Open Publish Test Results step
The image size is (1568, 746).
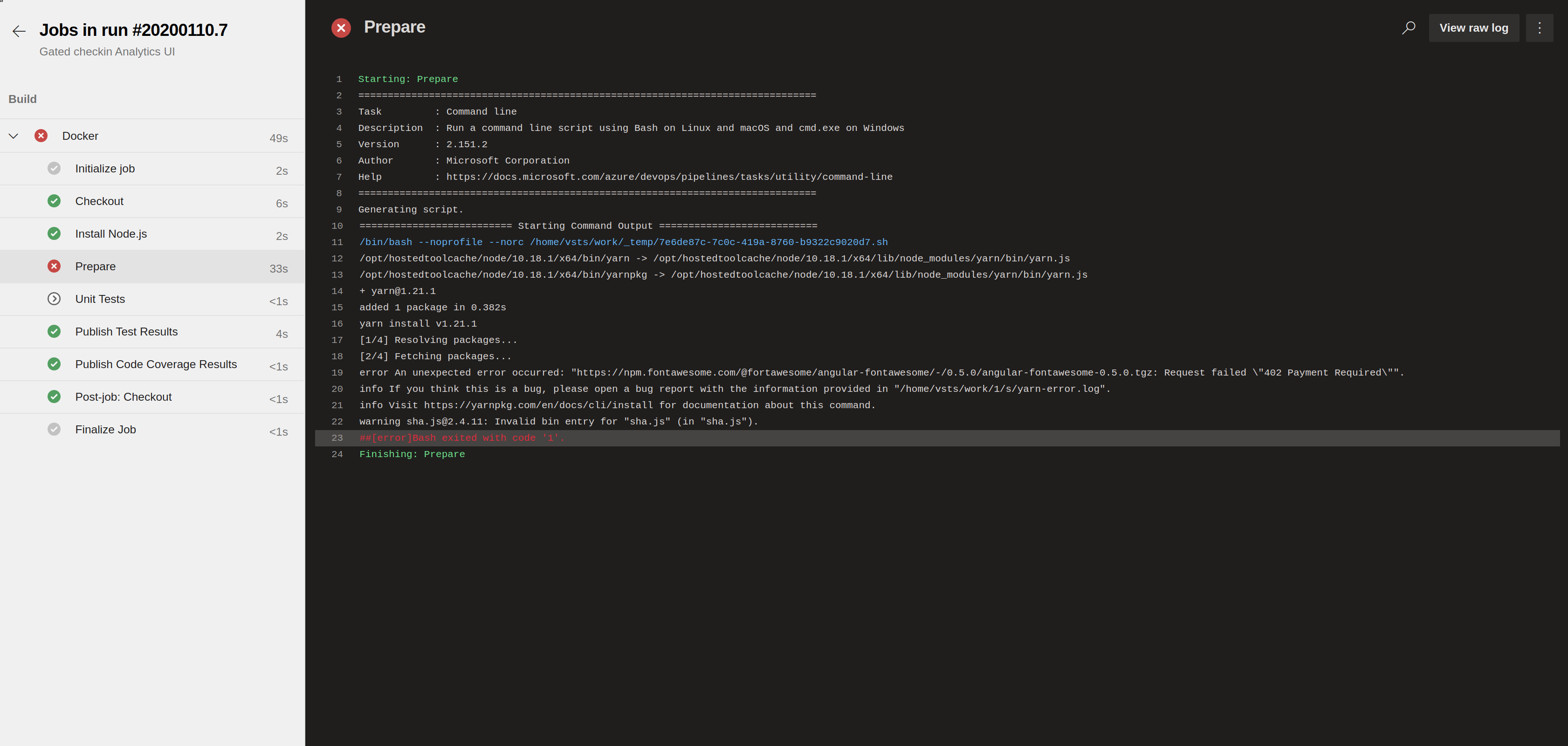click(x=126, y=332)
